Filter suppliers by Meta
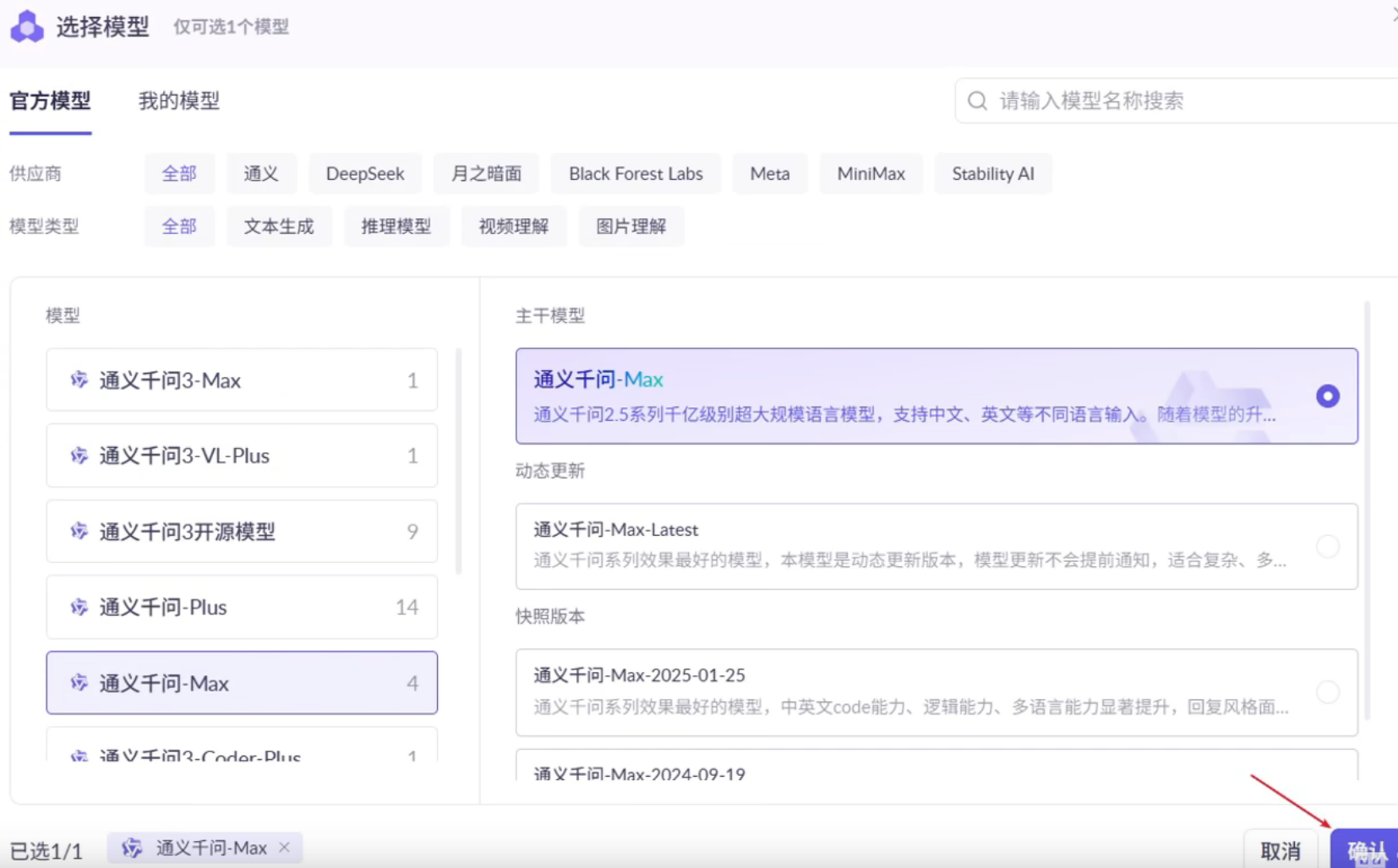The image size is (1398, 868). (x=770, y=173)
